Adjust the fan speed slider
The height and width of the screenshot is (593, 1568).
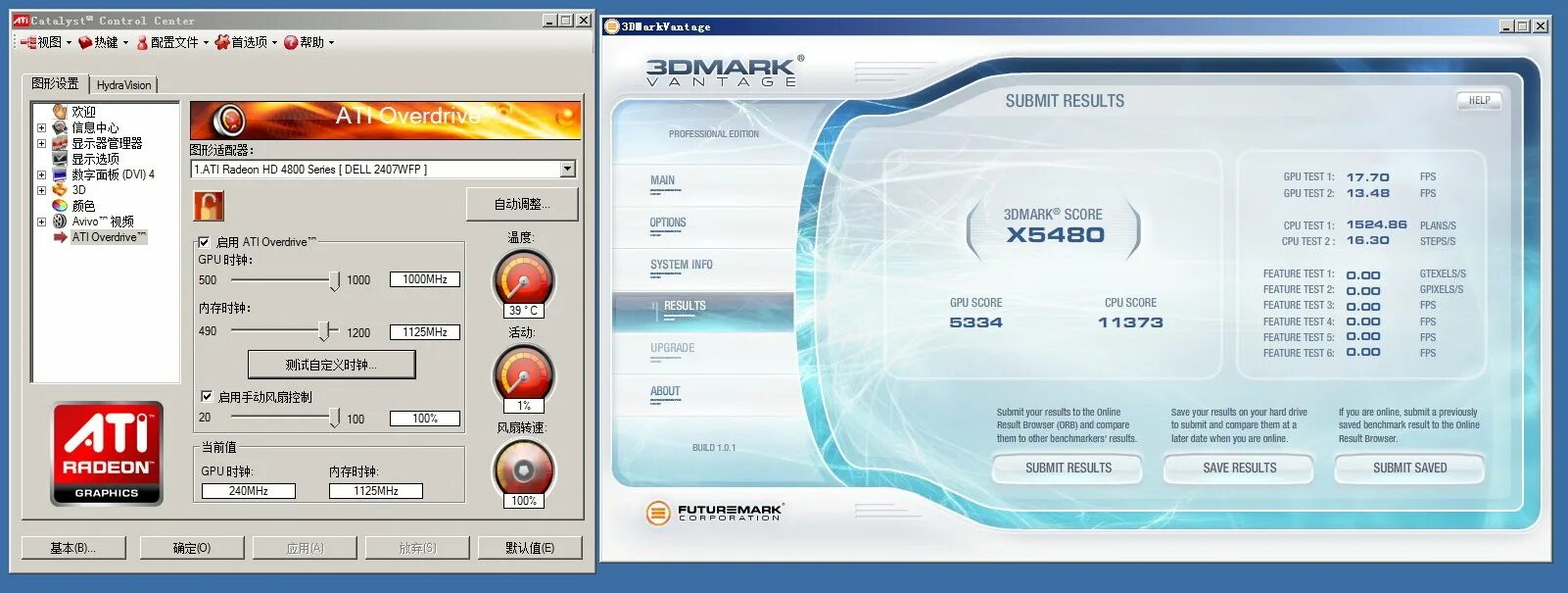pyautogui.click(x=334, y=419)
